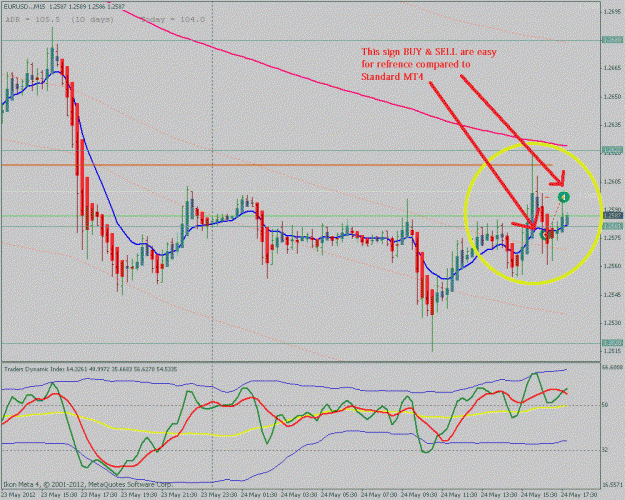625x500 pixels.
Task: Select the Today = 104.0 label
Action: pyautogui.click(x=173, y=19)
